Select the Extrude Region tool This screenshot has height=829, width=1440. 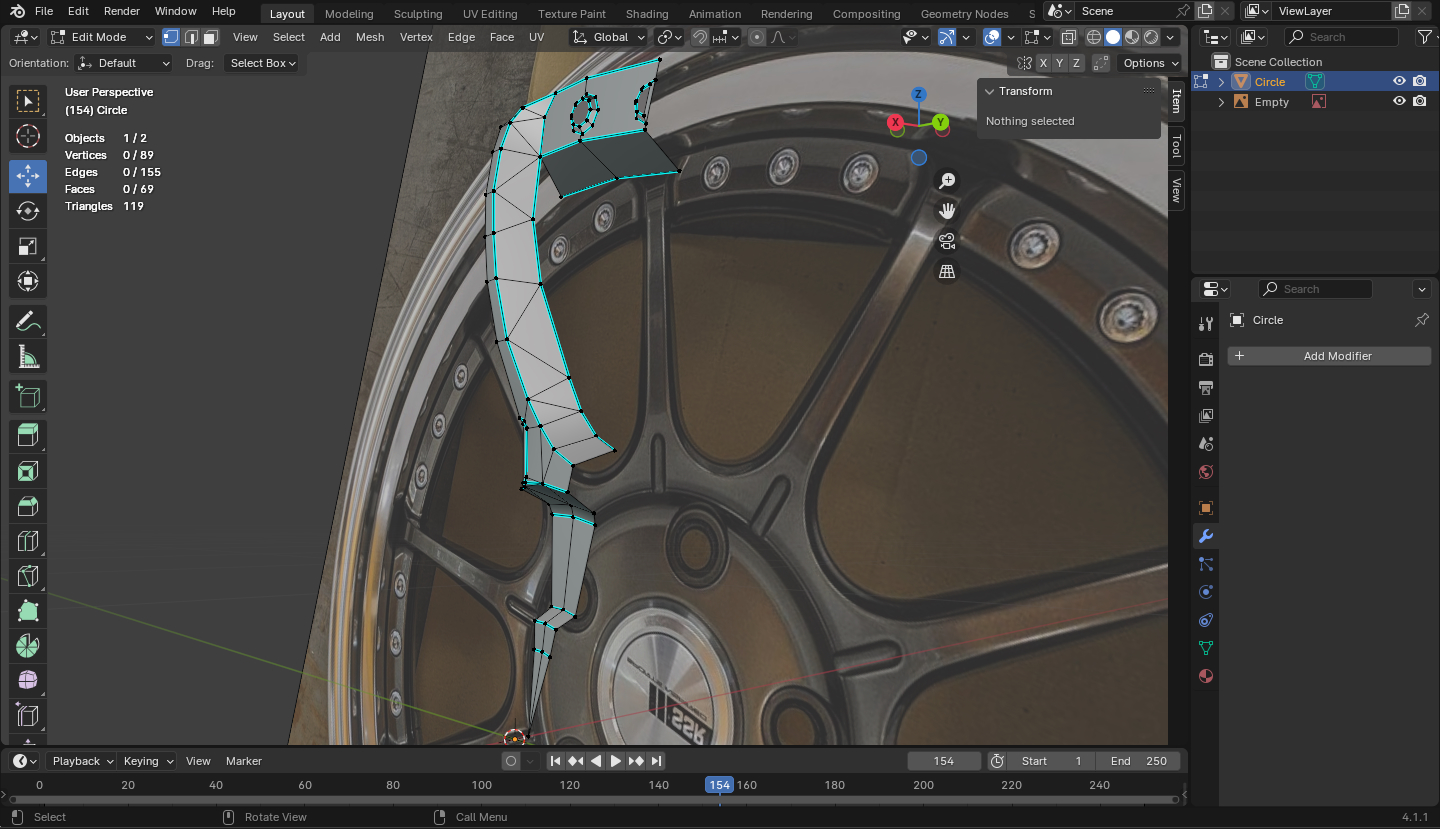[28, 435]
